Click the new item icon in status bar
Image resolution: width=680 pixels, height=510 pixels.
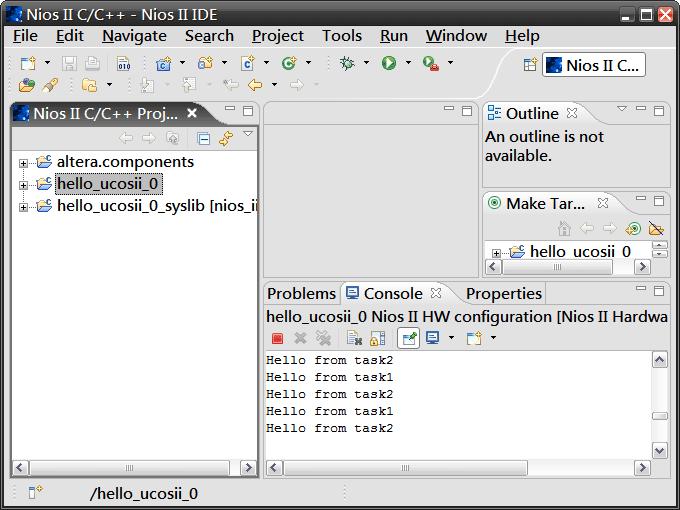[x=35, y=492]
